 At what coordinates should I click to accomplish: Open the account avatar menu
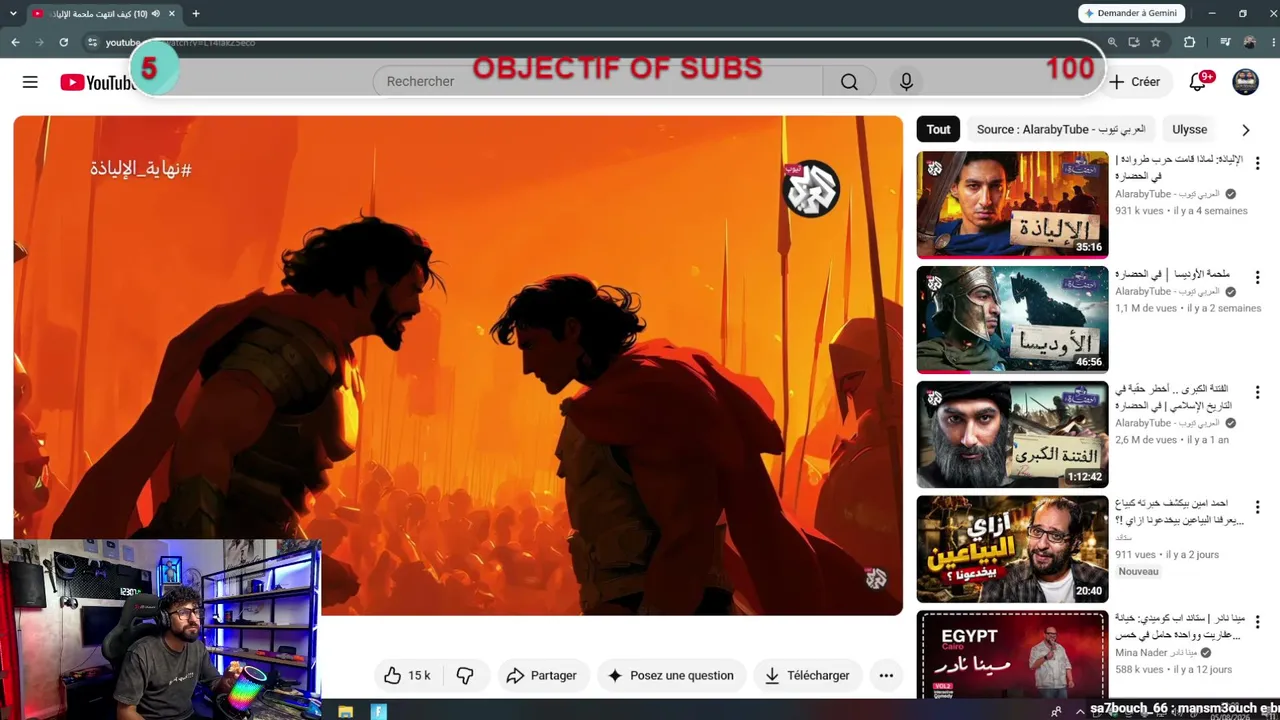point(1245,82)
